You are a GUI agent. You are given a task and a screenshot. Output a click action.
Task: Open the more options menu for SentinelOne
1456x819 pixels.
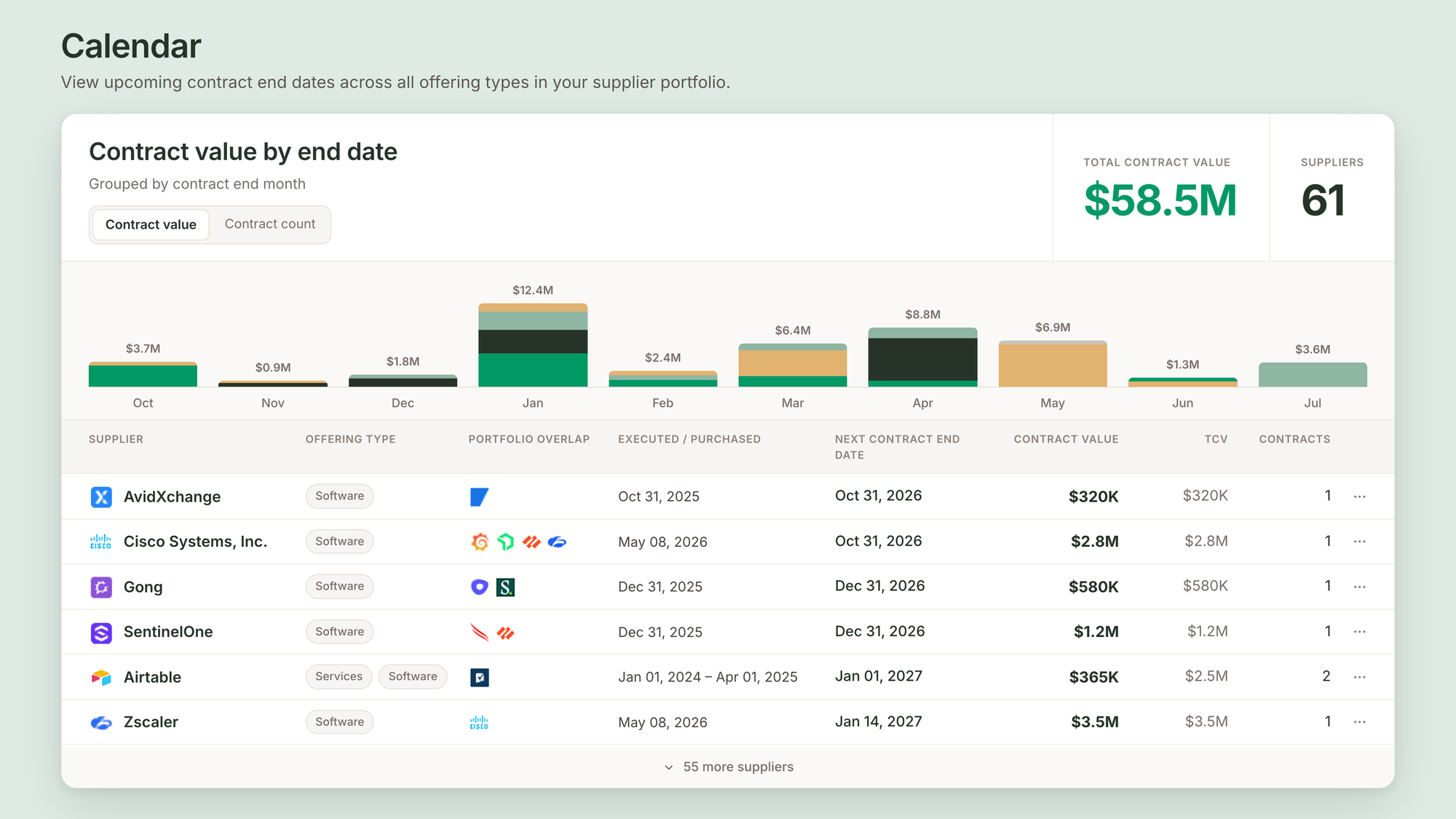pos(1359,632)
